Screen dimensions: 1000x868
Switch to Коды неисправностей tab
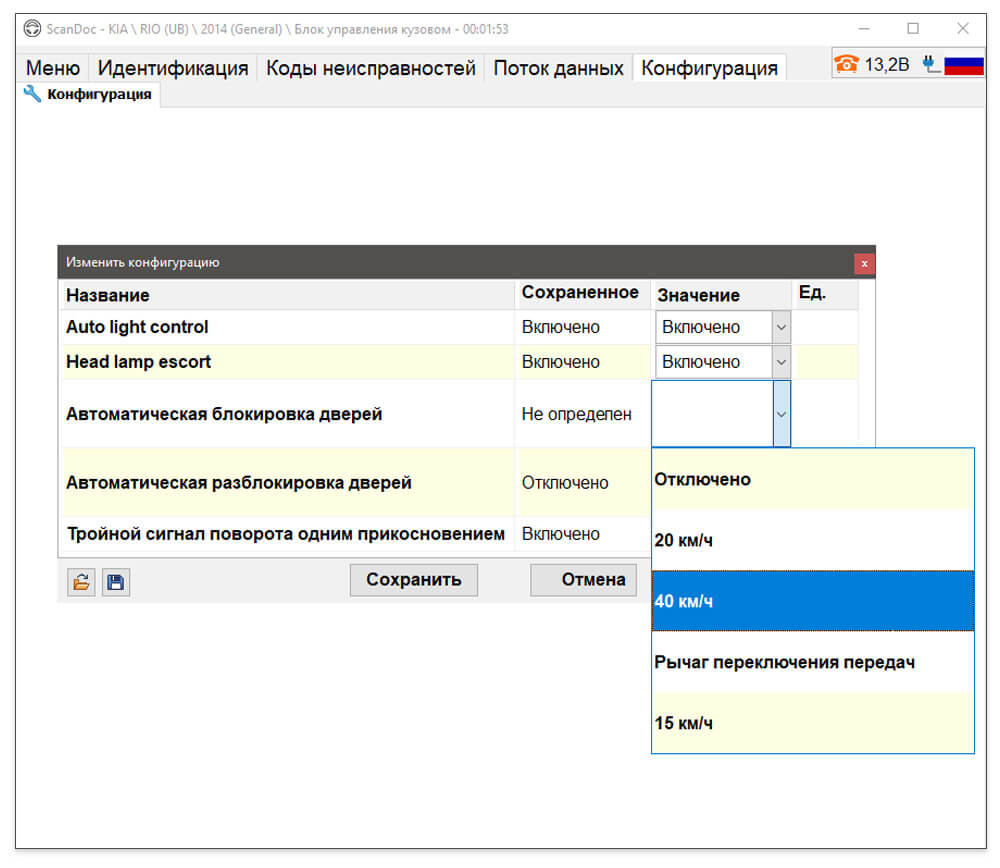[x=371, y=68]
